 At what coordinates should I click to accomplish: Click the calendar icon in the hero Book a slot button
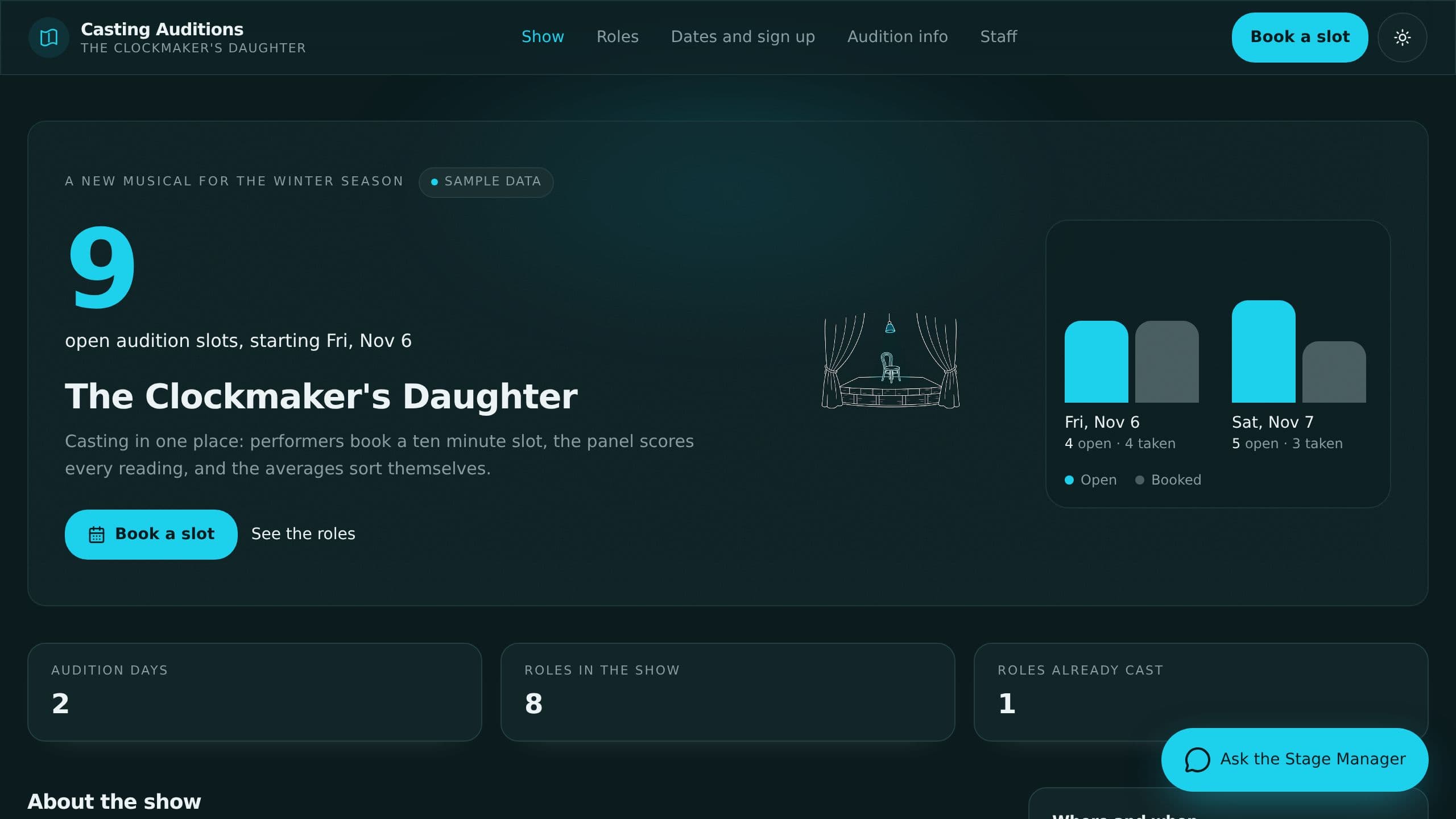[x=97, y=535]
